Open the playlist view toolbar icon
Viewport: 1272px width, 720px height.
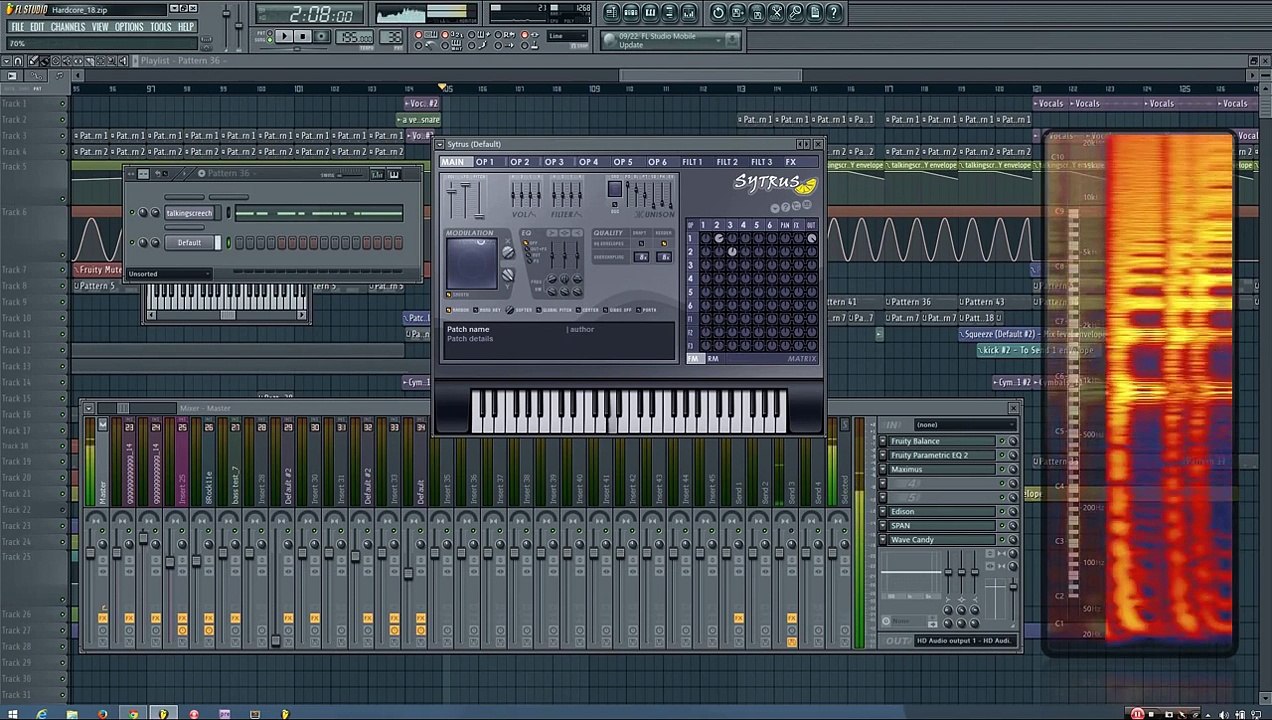pyautogui.click(x=613, y=13)
